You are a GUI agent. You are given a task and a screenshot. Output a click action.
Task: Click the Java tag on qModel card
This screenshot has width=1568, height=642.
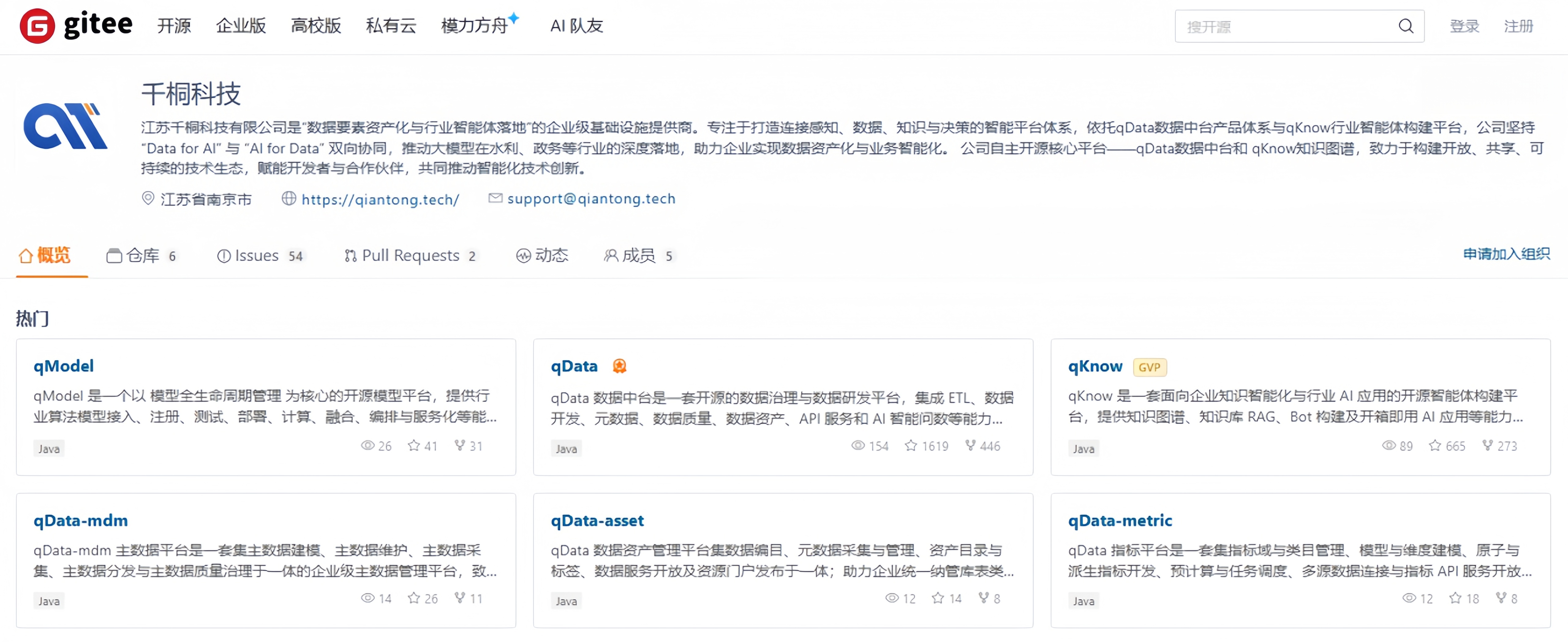[x=49, y=448]
